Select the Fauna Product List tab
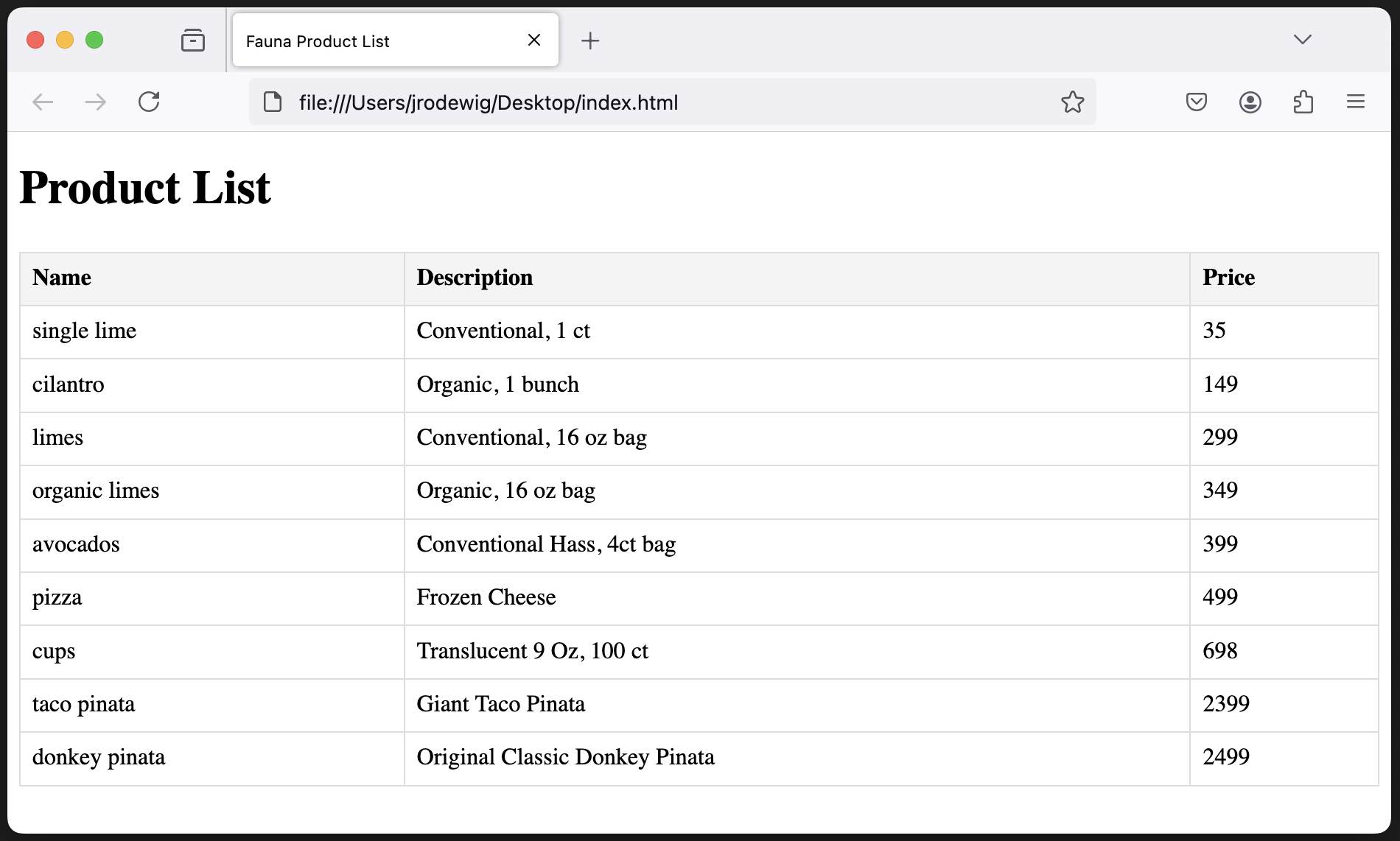This screenshot has height=841, width=1400. [395, 41]
